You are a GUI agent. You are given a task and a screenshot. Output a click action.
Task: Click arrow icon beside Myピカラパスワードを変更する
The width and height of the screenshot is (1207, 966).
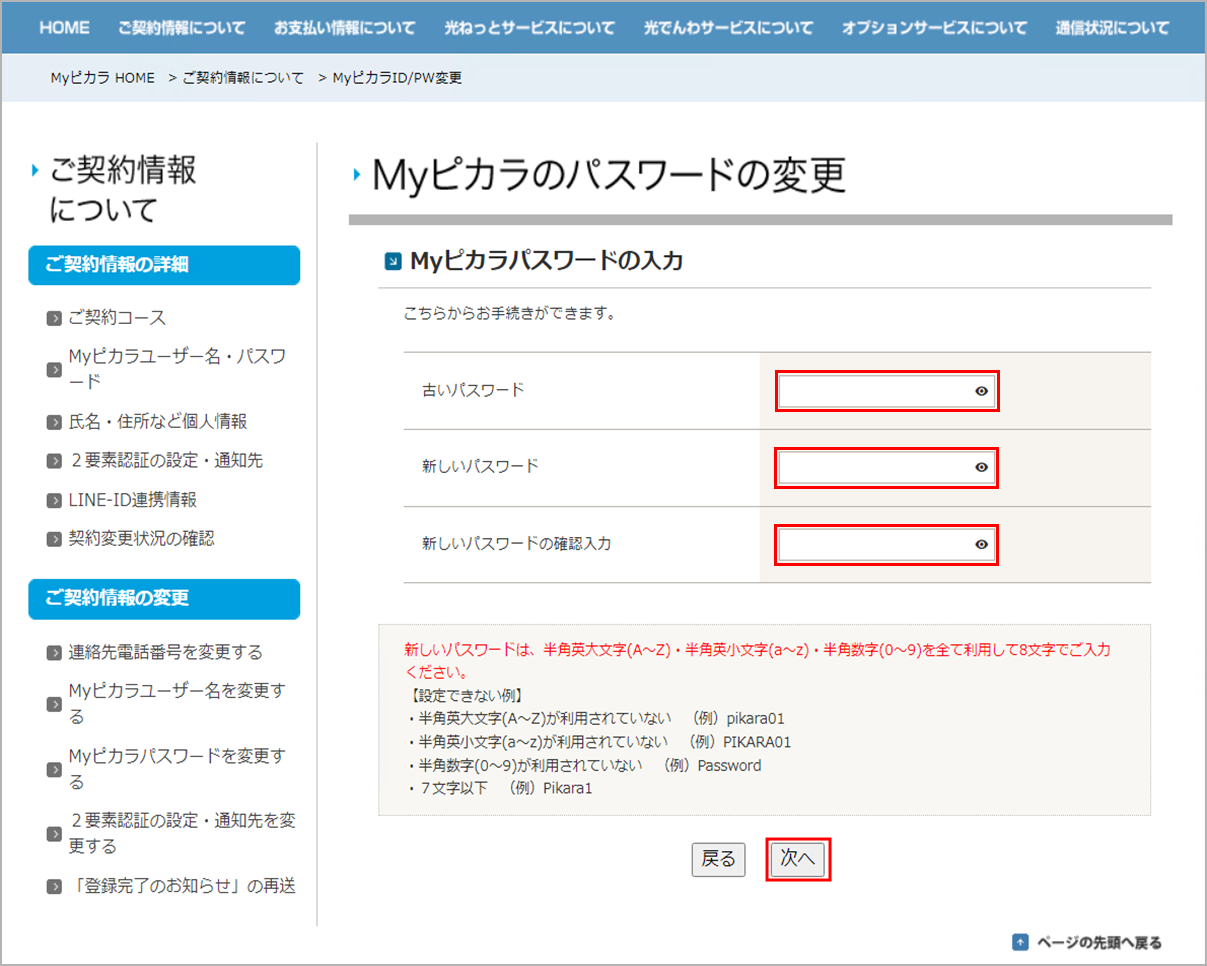(x=54, y=769)
